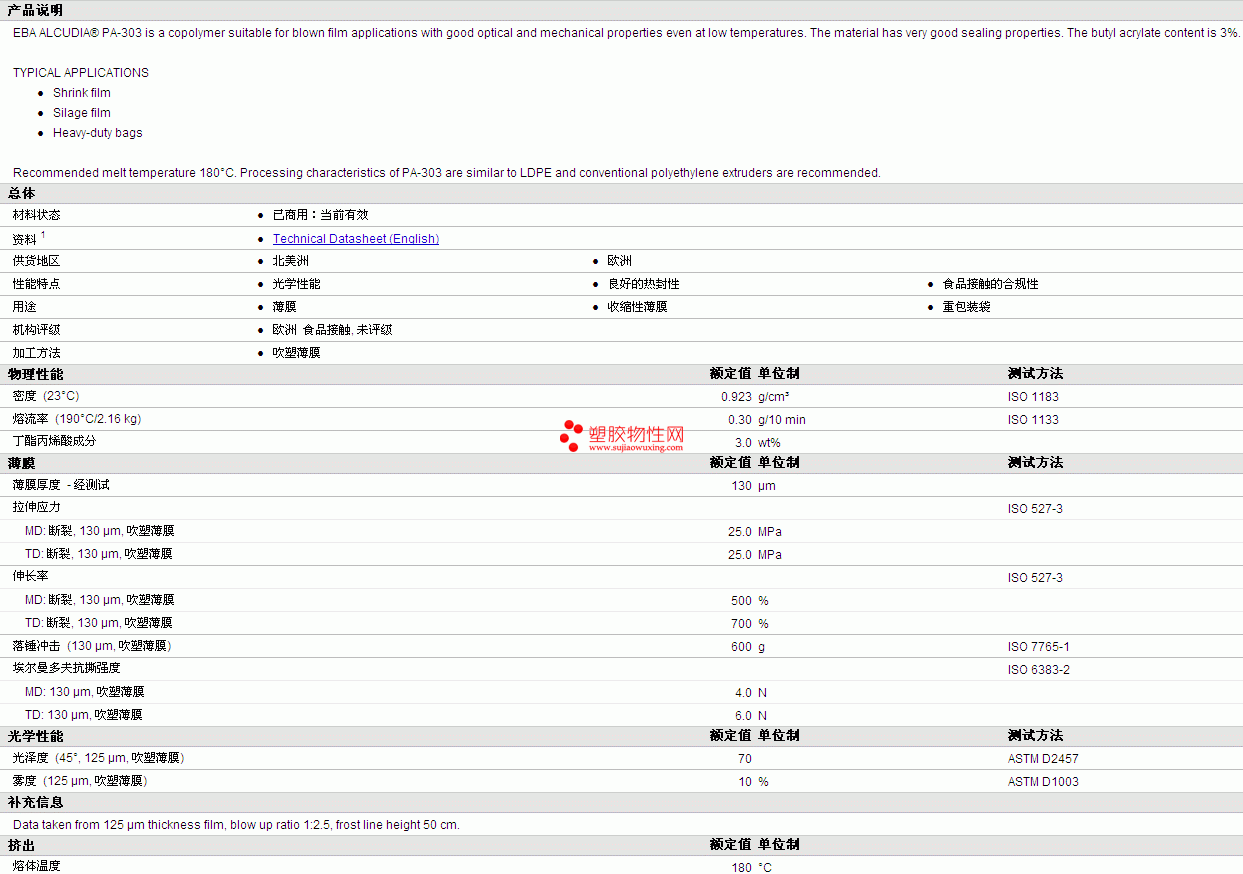This screenshot has height=874, width=1243.
Task: Click the TYPICAL APPLICATIONS heading
Action: (x=81, y=73)
